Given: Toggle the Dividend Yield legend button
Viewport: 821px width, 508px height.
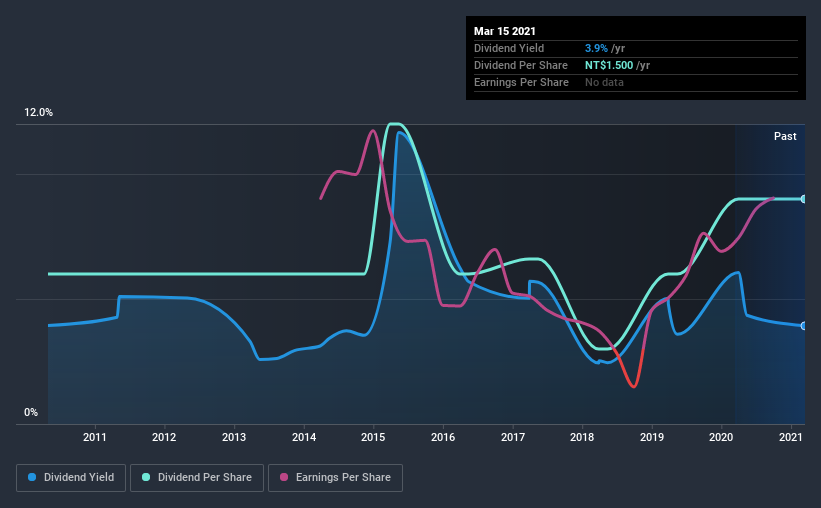Looking at the screenshot, I should pos(71,478).
